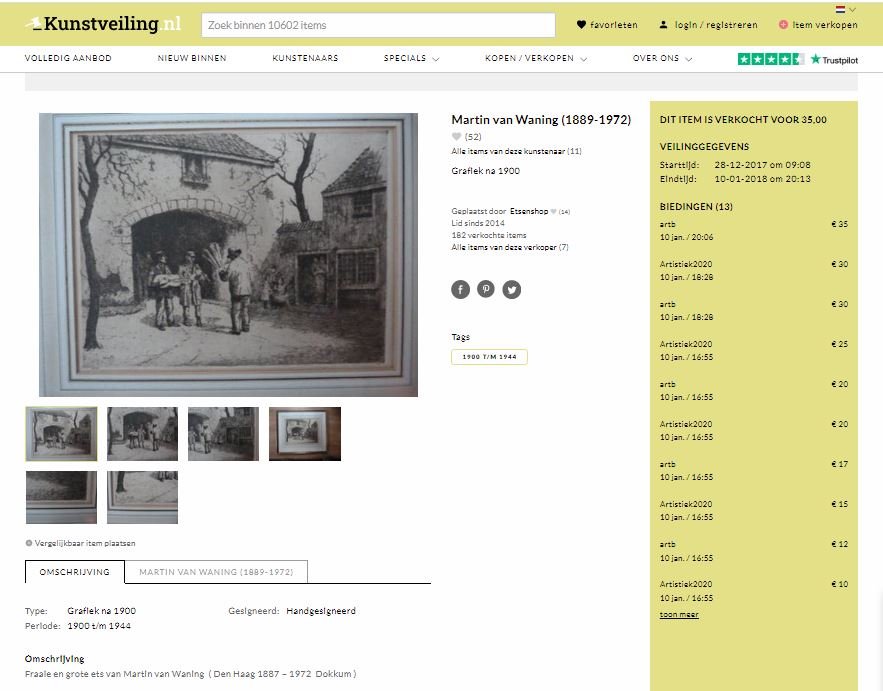The width and height of the screenshot is (883, 691).
Task: Click the favorieten heart icon
Action: click(x=581, y=25)
